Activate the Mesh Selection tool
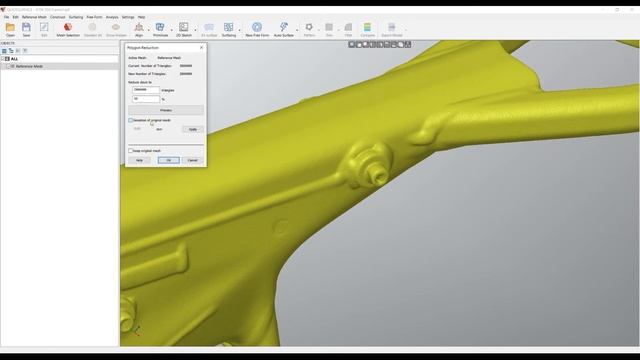 [x=68, y=27]
